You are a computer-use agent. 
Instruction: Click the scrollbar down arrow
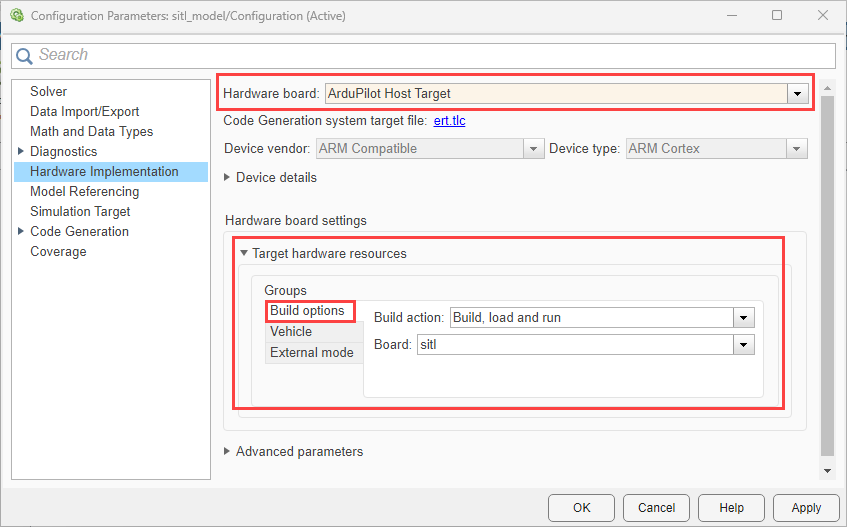tap(827, 471)
